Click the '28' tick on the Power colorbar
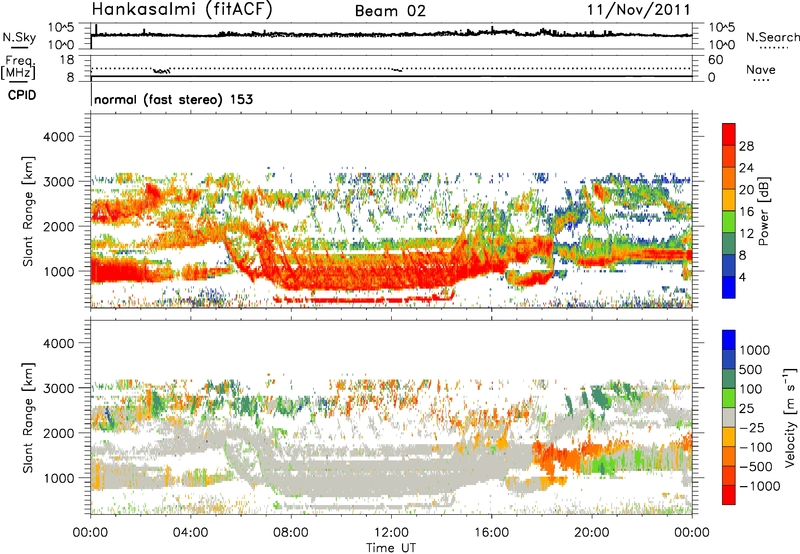Viewport: 800px width, 554px height. pyautogui.click(x=746, y=146)
